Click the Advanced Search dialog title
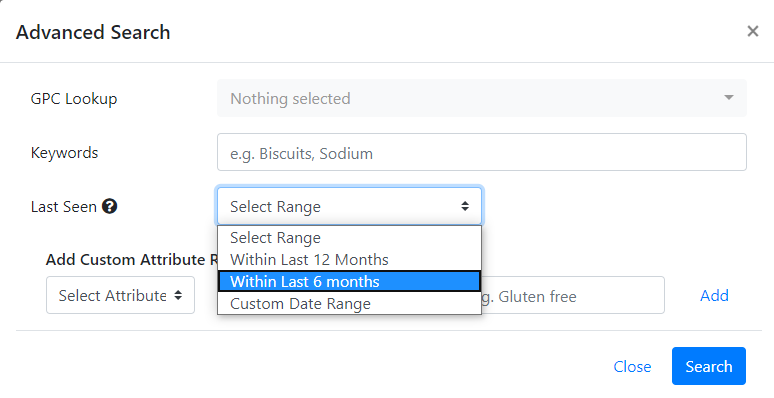The image size is (774, 398). (93, 32)
